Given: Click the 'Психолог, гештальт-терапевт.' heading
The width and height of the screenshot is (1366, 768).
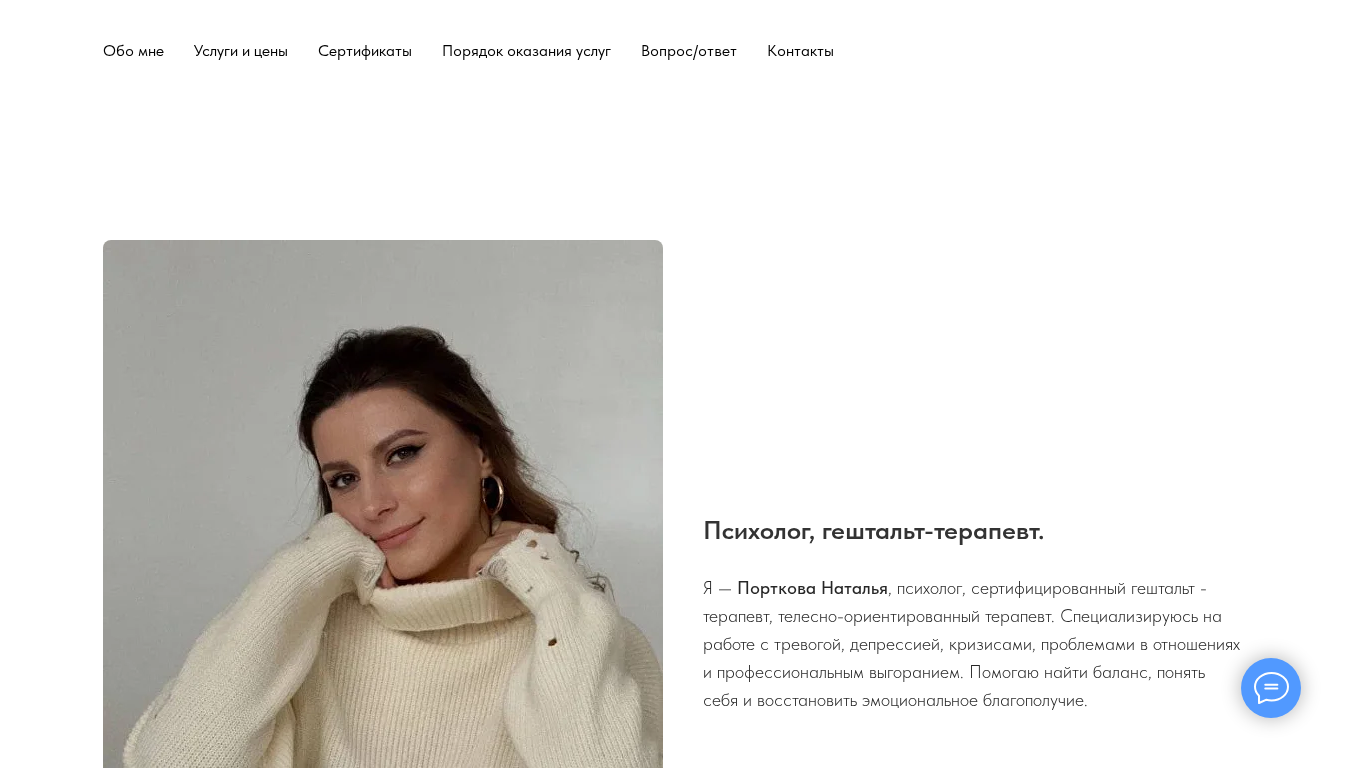Looking at the screenshot, I should [x=873, y=531].
